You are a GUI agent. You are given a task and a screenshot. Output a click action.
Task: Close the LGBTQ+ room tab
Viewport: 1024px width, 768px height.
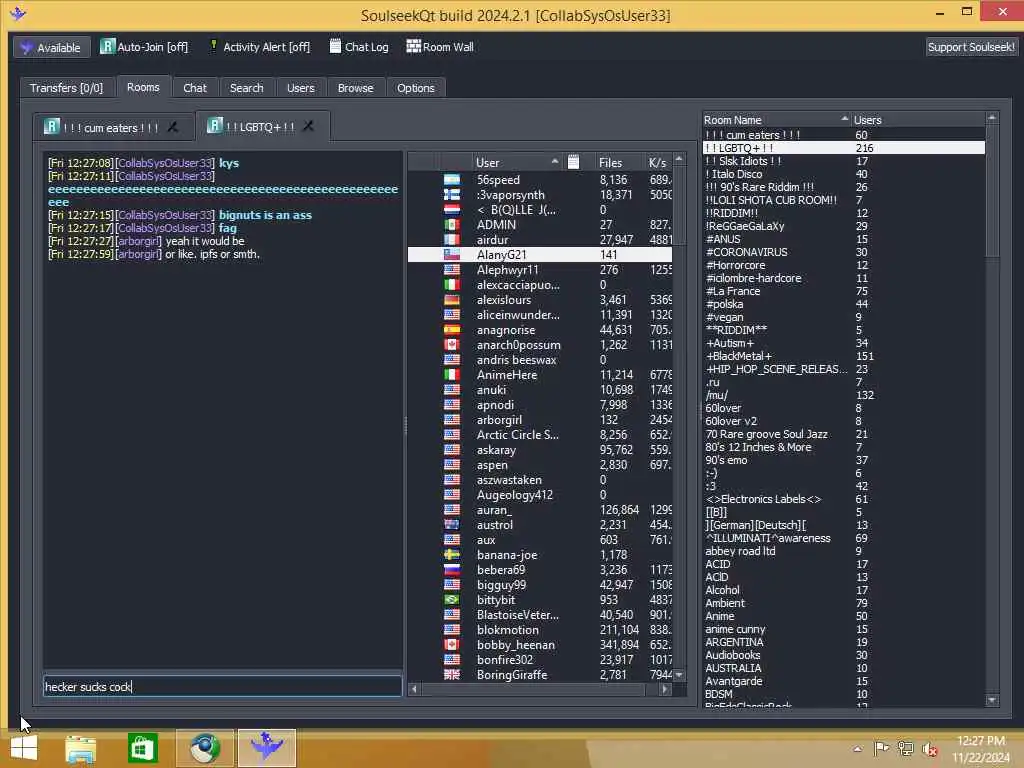pyautogui.click(x=308, y=126)
